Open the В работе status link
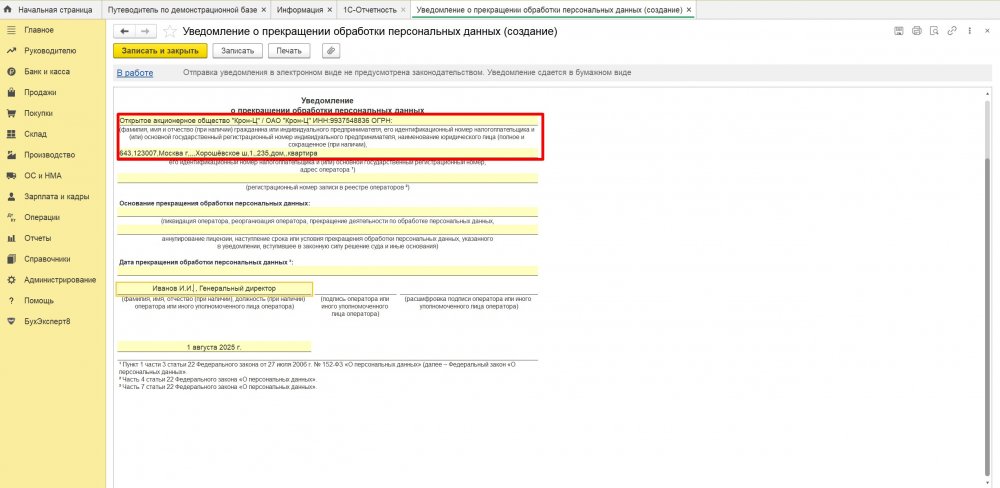 click(135, 73)
